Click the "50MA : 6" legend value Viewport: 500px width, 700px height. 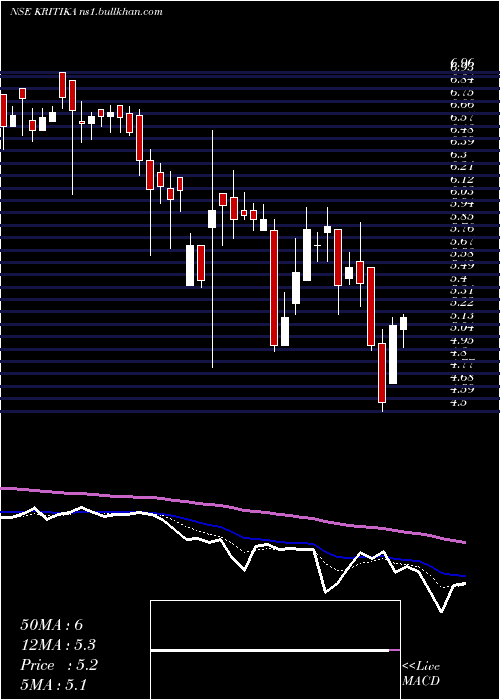[52, 625]
